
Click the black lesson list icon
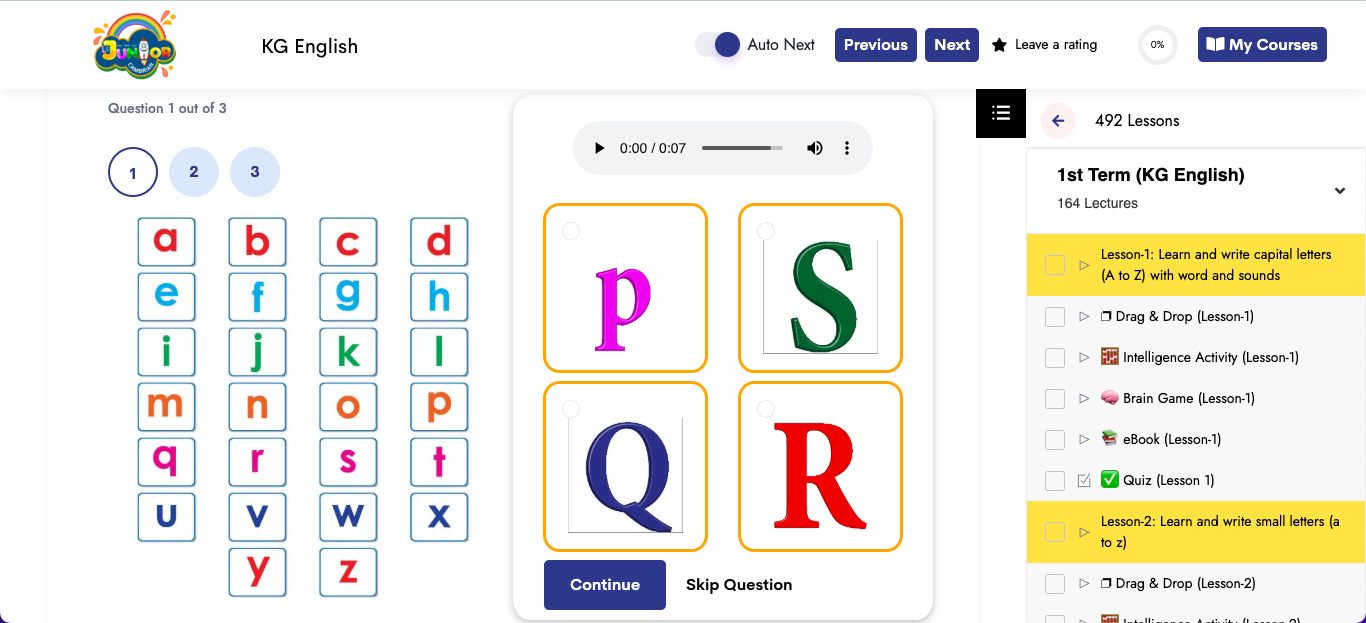(1000, 113)
